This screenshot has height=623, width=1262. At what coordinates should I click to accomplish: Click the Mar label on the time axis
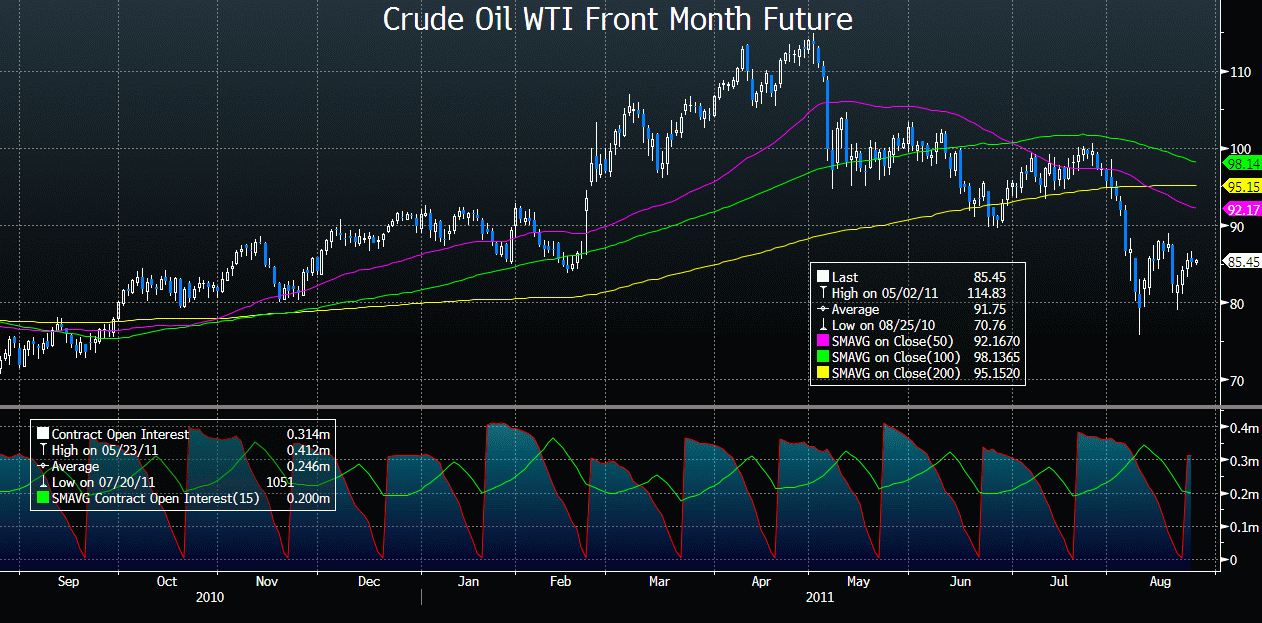(x=659, y=580)
